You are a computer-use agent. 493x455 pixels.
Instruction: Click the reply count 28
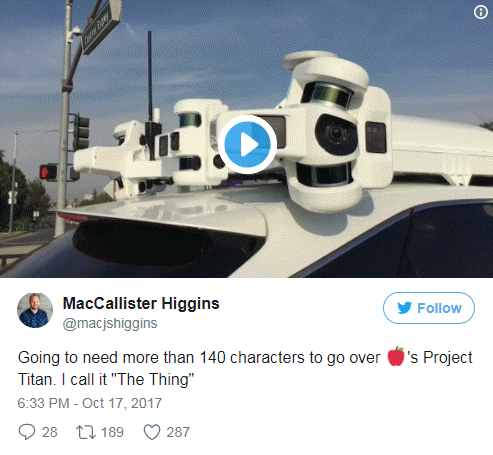(50, 432)
